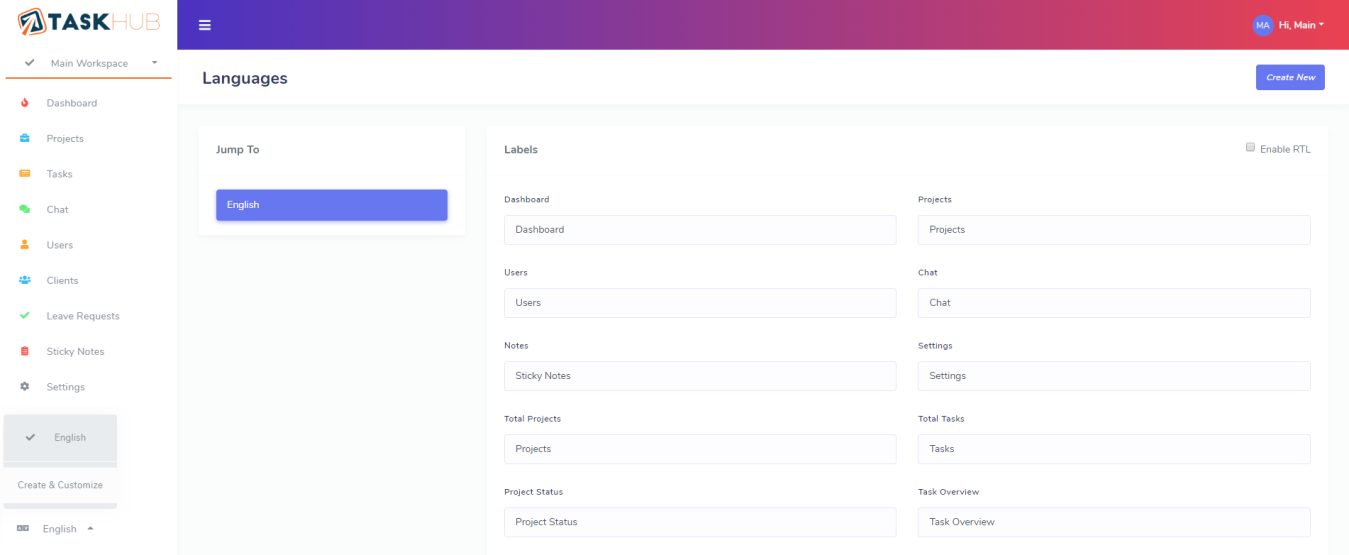Image resolution: width=1349 pixels, height=555 pixels.
Task: Open Leave Requests from the sidebar
Action: [x=82, y=316]
